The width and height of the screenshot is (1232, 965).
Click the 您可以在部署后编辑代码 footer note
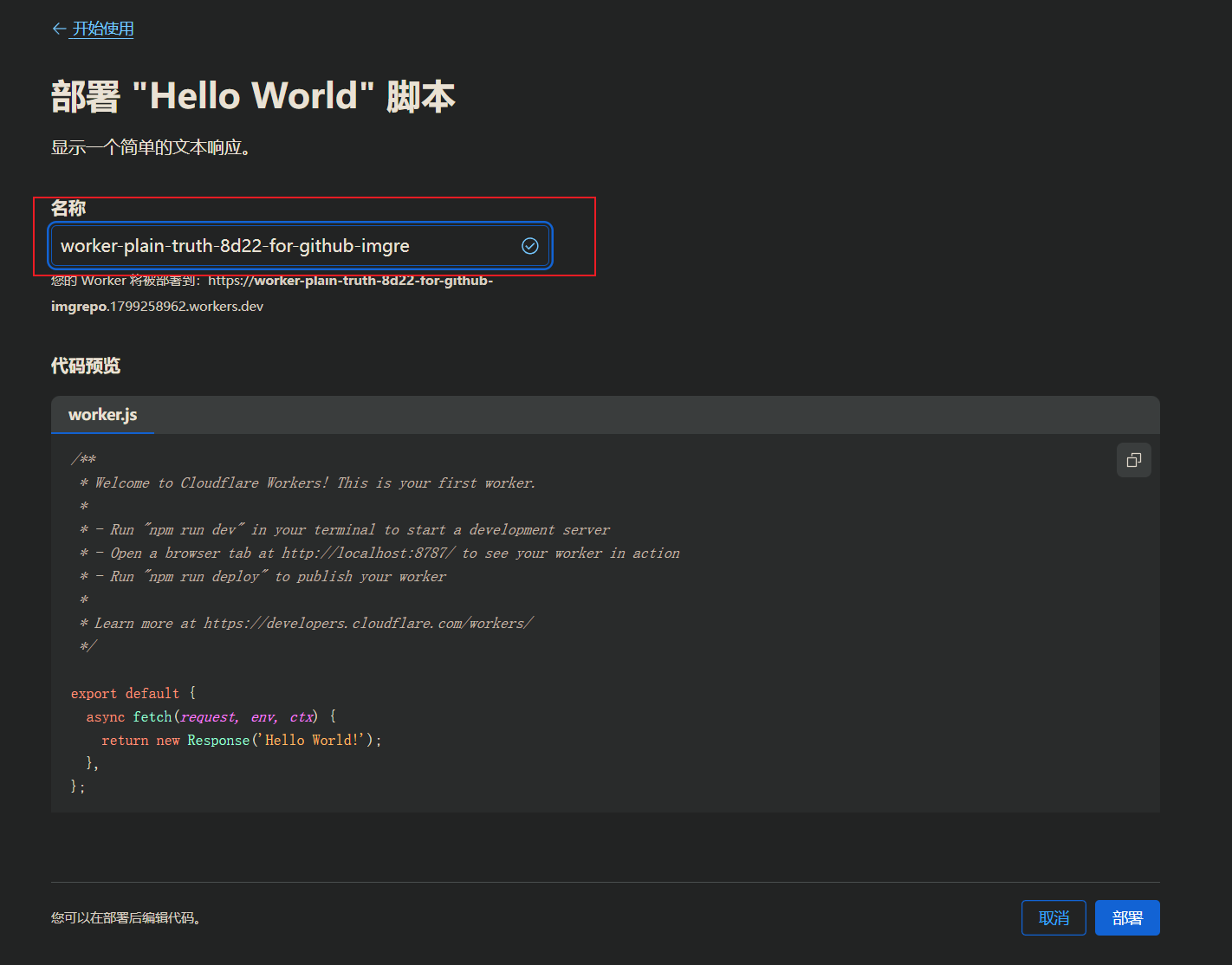coord(126,918)
